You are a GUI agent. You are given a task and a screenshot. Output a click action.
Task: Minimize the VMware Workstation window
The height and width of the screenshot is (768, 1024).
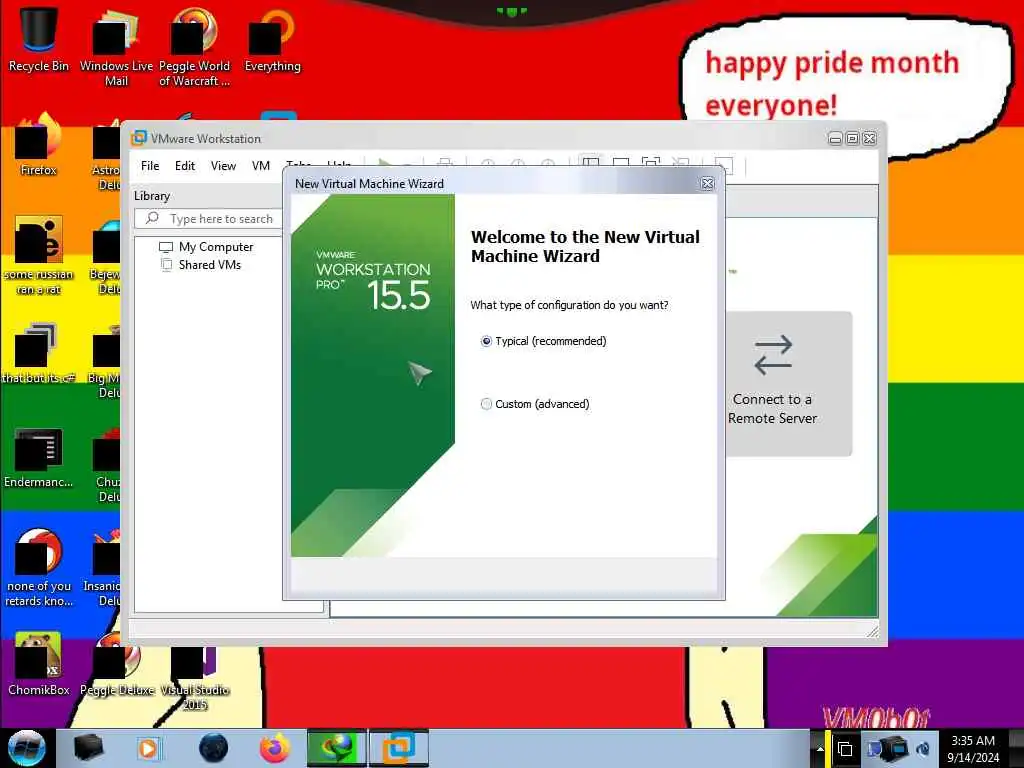tap(835, 138)
